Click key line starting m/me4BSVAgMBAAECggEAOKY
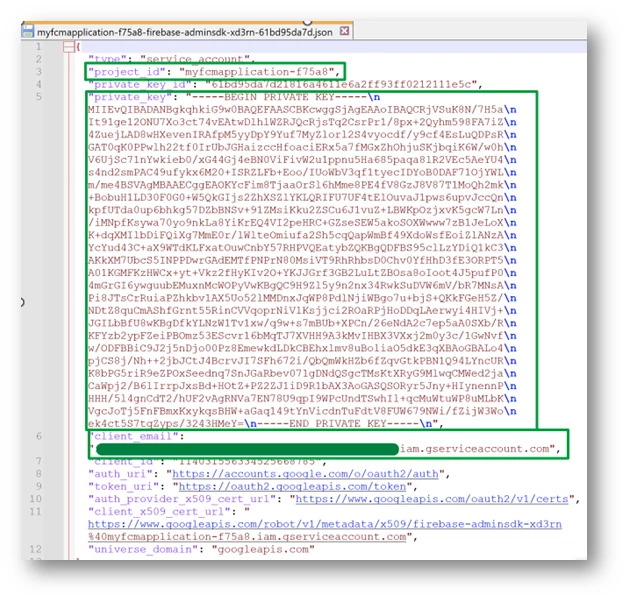 coord(302,185)
